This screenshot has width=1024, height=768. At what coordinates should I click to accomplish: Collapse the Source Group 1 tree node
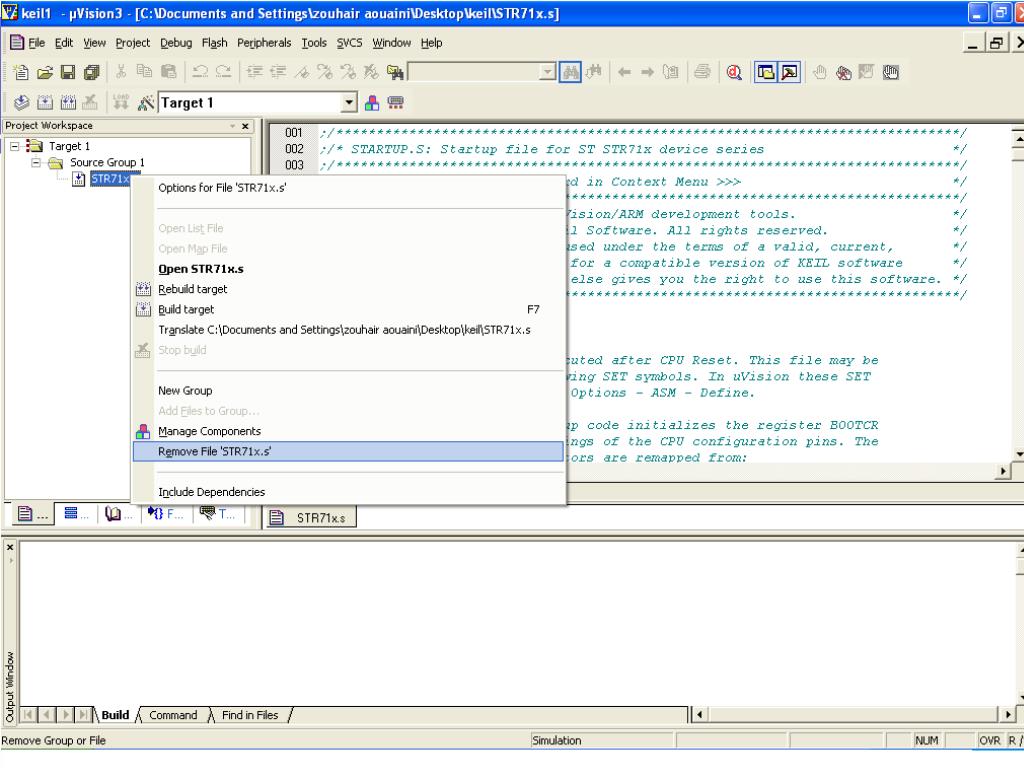[x=37, y=163]
